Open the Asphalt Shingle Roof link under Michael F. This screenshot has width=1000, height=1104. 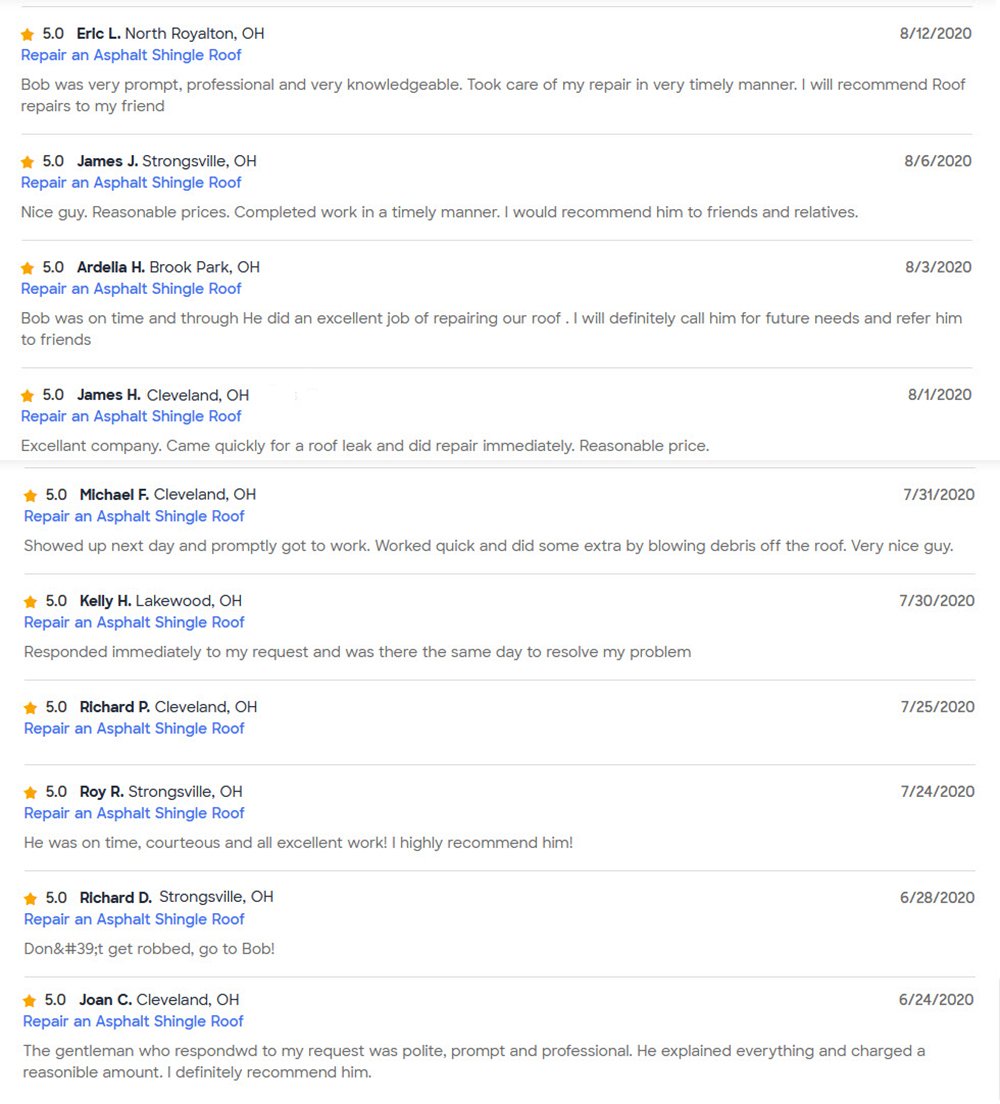tap(134, 516)
